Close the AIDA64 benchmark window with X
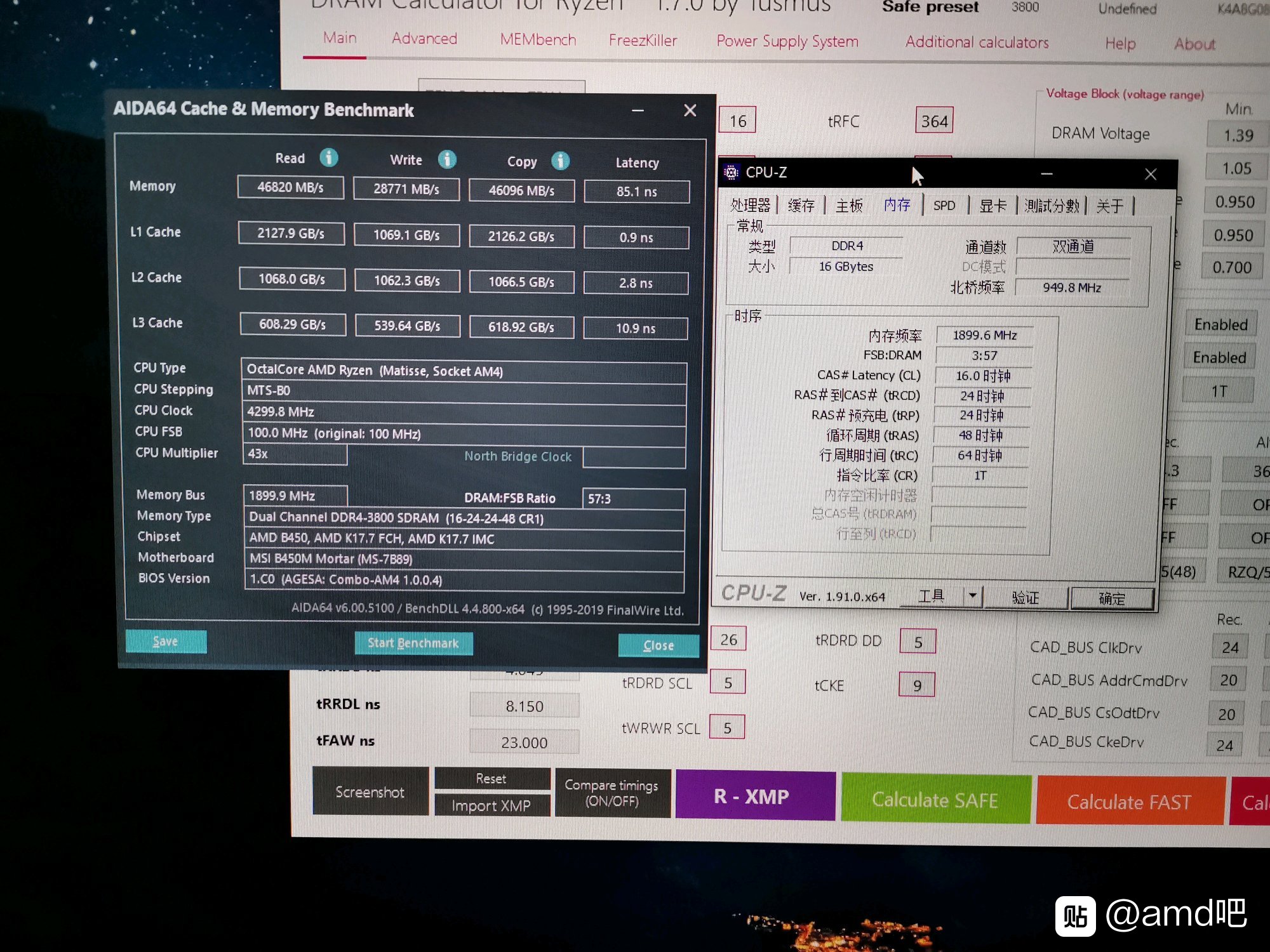Image resolution: width=1270 pixels, height=952 pixels. (x=690, y=110)
